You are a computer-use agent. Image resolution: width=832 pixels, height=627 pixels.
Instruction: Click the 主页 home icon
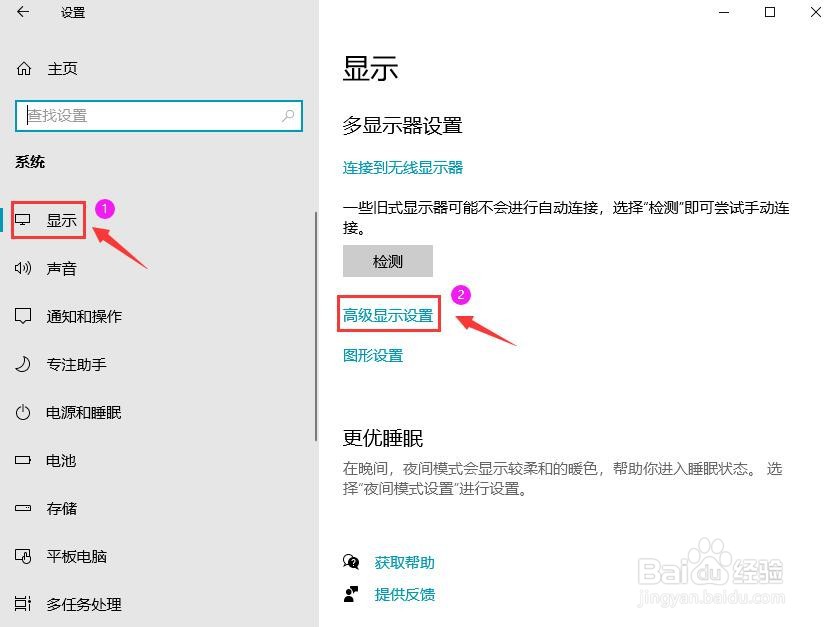click(25, 68)
